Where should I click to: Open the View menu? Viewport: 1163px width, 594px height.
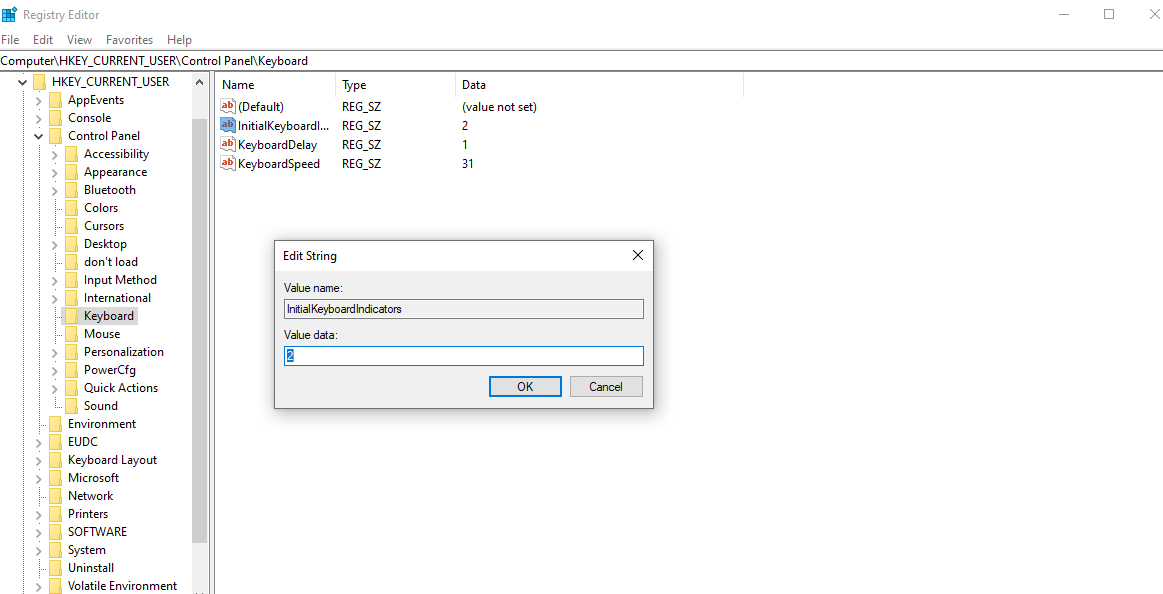(79, 40)
